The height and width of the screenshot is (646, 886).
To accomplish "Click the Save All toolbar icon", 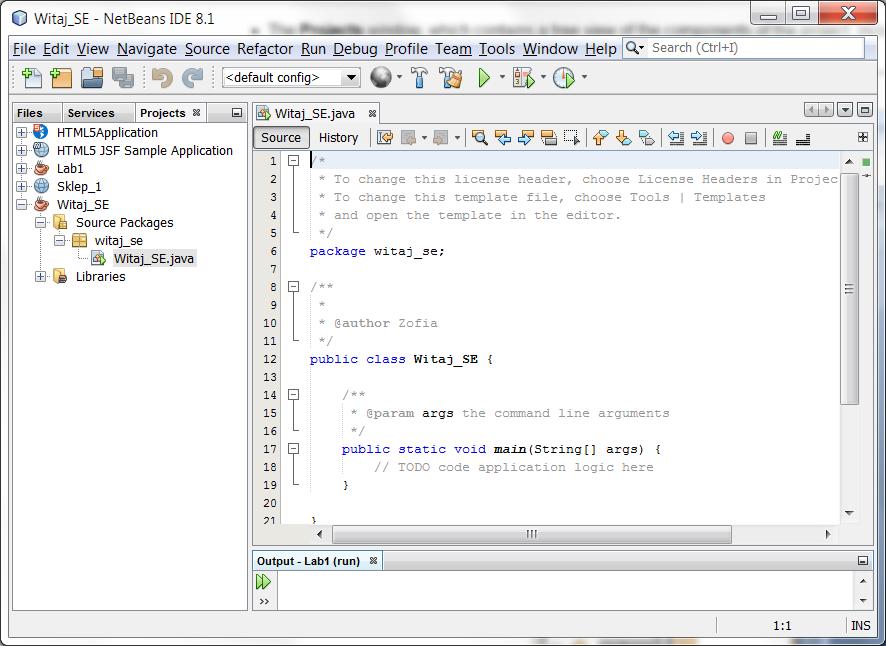I will click(123, 77).
